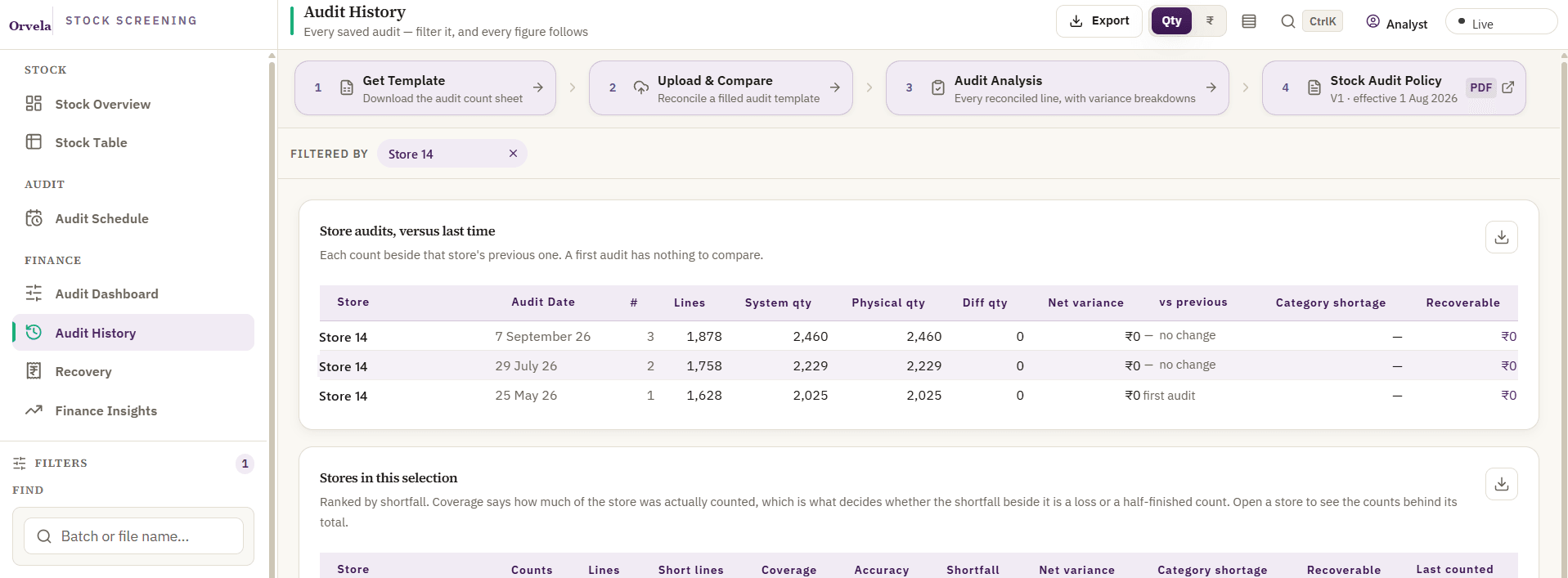Screen dimensions: 1568x578
Task: Open Audit Dashboard page
Action: [x=133, y=293]
